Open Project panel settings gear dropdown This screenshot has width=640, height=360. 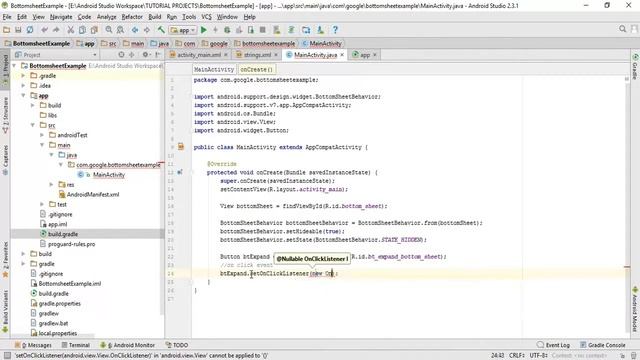click(x=146, y=55)
